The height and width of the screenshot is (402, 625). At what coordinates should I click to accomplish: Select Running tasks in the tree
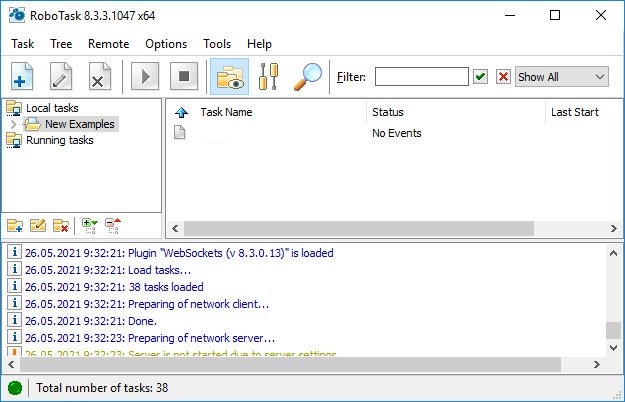pos(59,140)
